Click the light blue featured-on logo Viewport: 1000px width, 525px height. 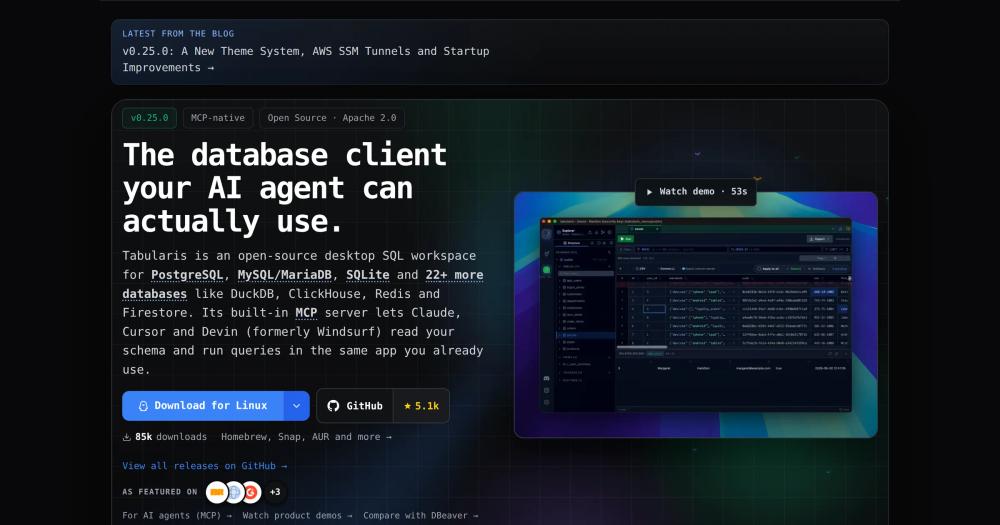coord(235,492)
